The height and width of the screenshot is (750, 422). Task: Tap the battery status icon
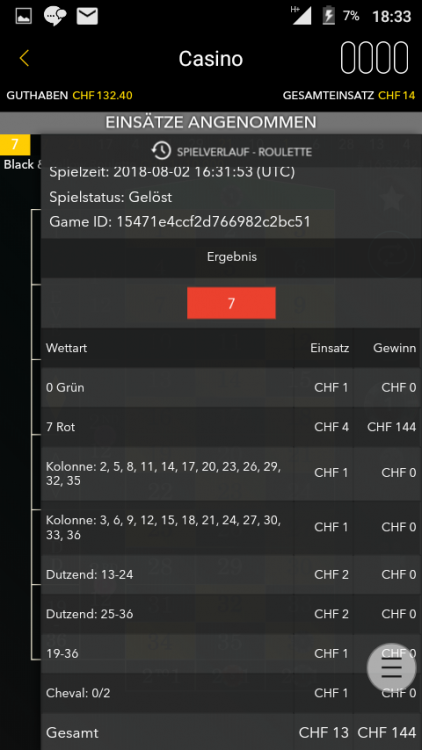(329, 16)
